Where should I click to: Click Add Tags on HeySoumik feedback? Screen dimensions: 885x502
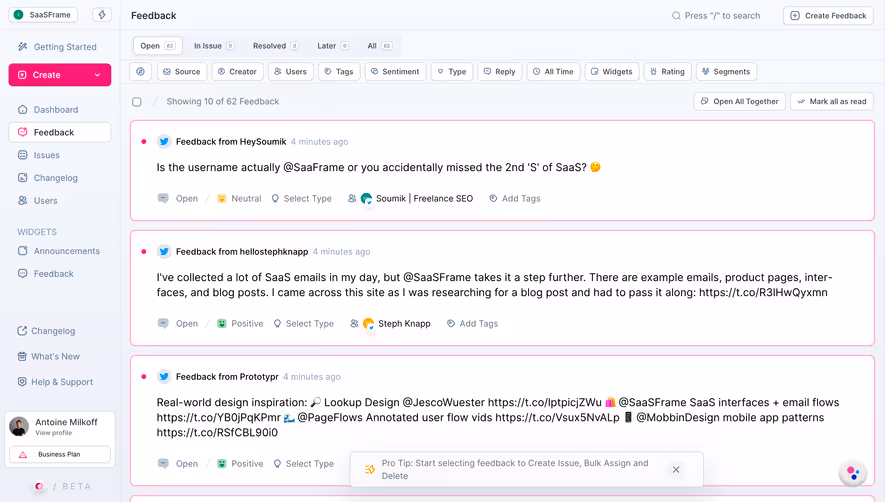515,199
